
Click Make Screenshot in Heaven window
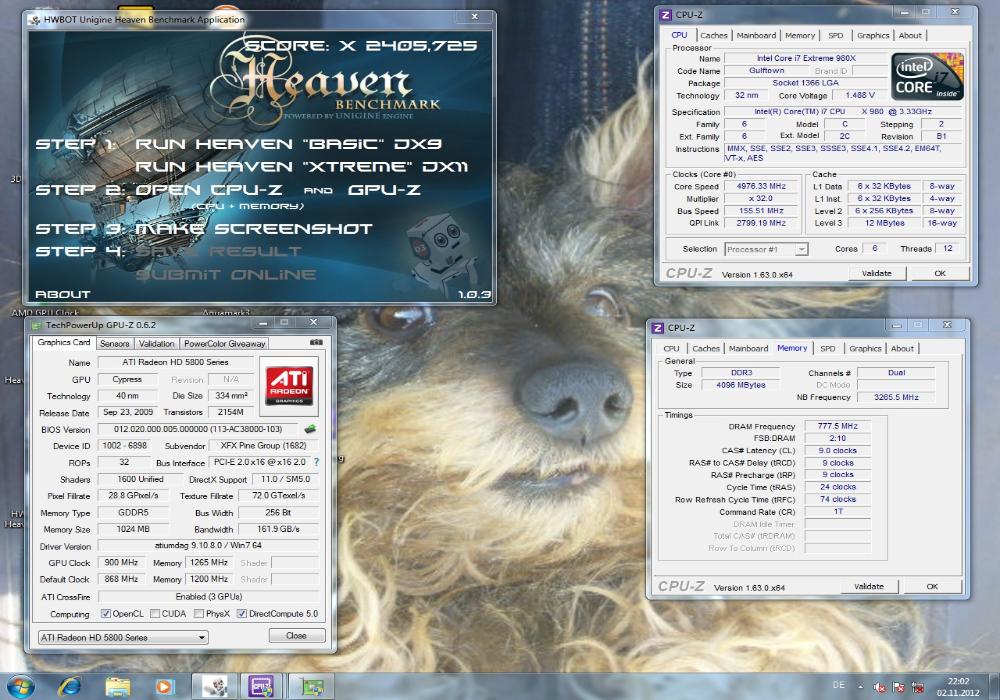[x=254, y=229]
